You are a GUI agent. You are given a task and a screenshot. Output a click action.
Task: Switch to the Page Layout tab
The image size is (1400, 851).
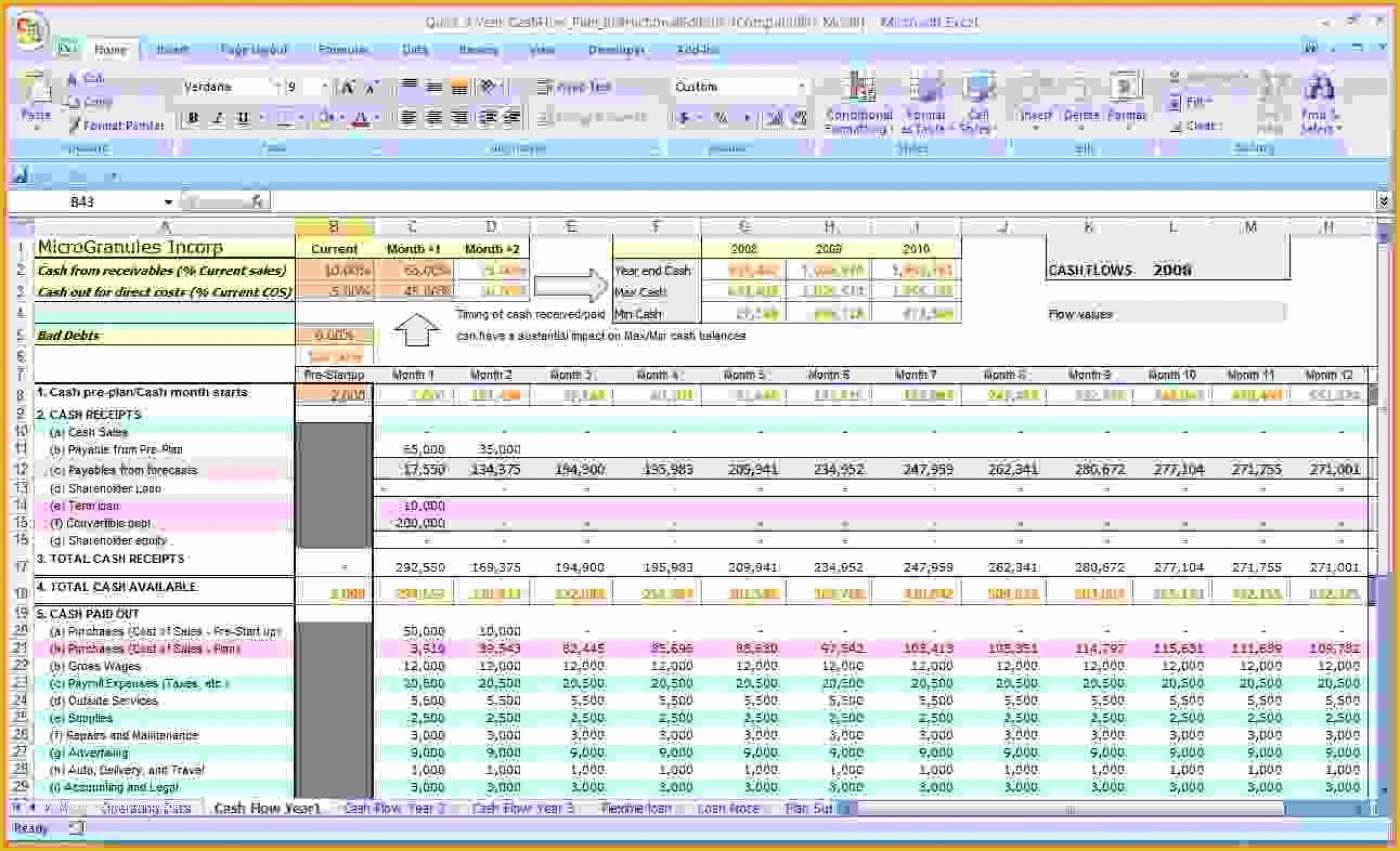coord(254,50)
